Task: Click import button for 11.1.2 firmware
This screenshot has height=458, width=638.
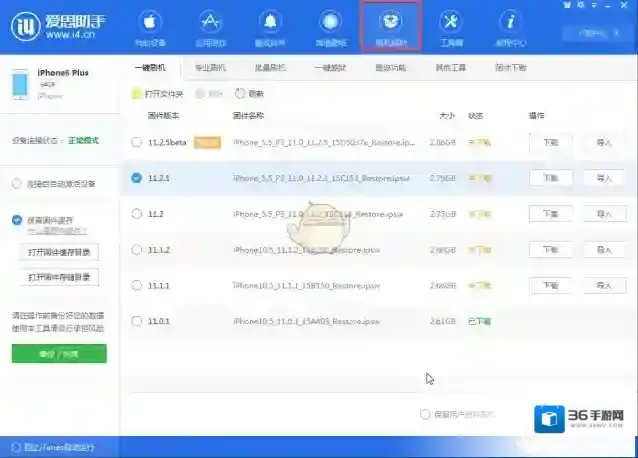Action: point(604,249)
